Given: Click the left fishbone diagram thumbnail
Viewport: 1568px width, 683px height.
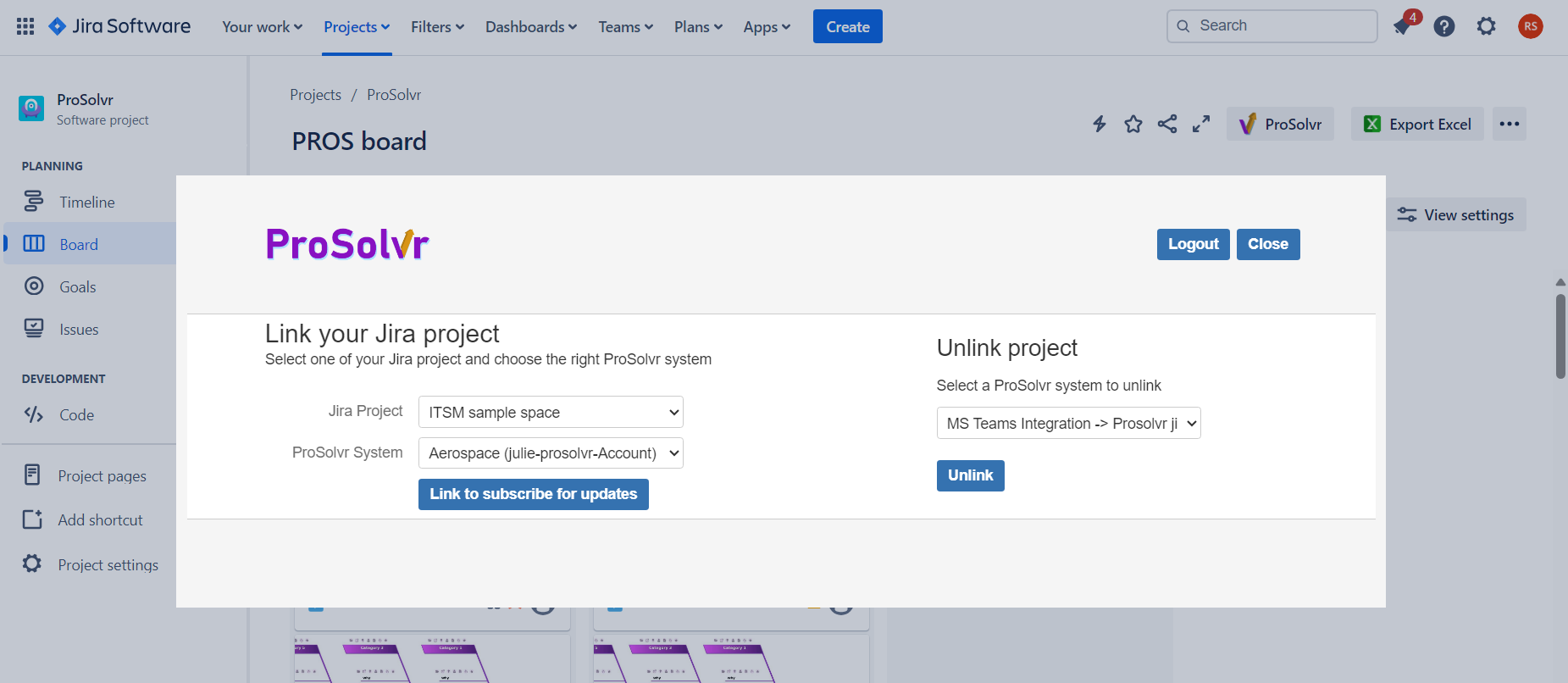Looking at the screenshot, I should [x=432, y=658].
